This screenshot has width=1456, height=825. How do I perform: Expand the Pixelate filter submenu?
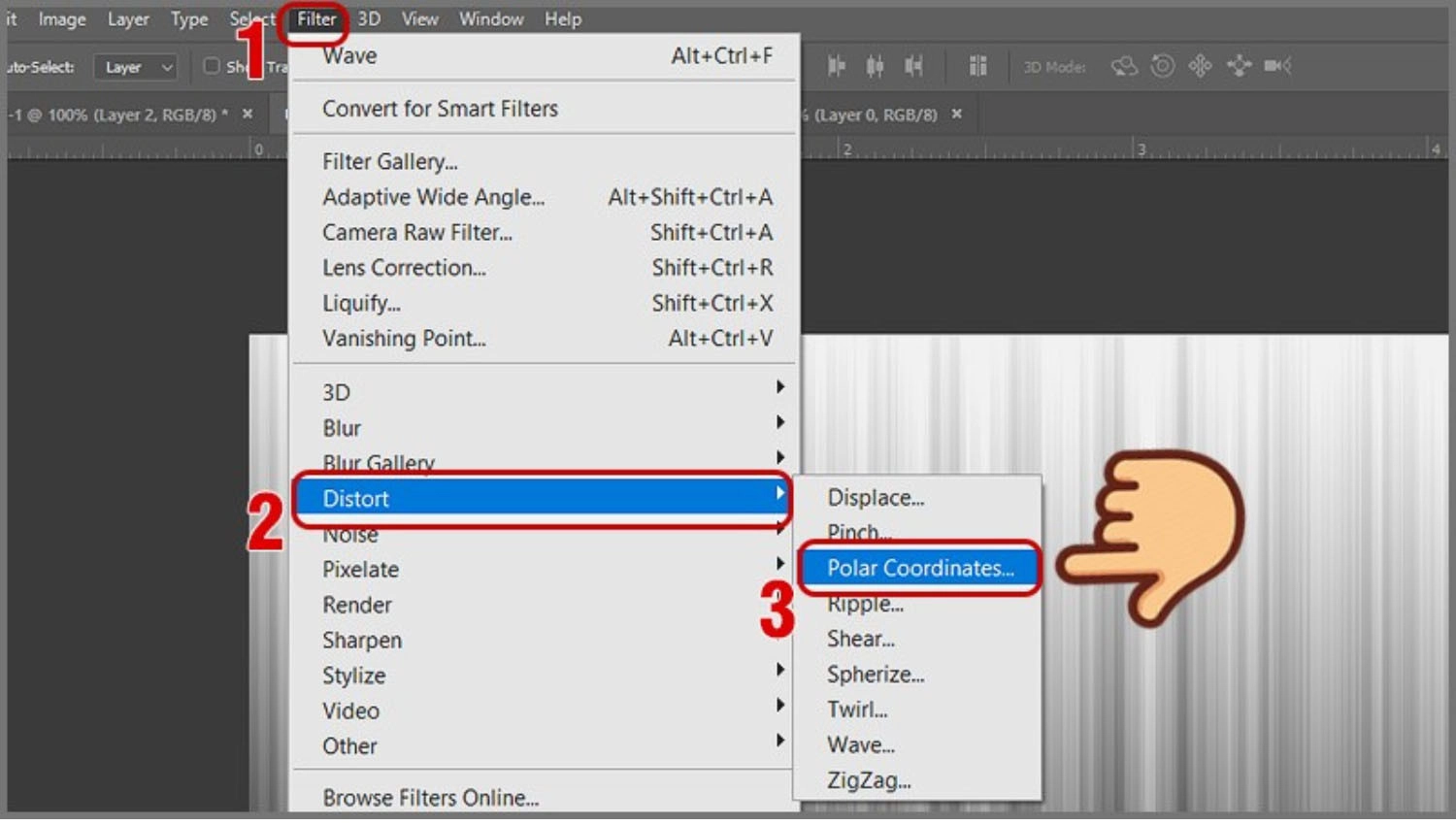(x=546, y=570)
